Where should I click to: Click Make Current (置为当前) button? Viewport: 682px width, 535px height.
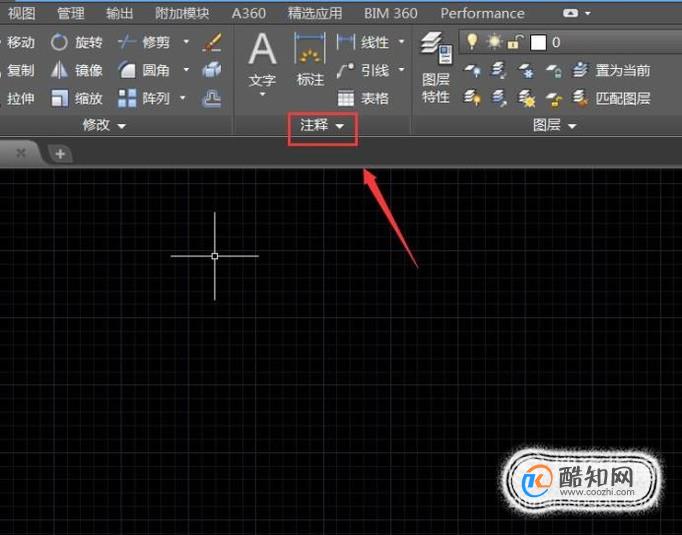(x=611, y=70)
